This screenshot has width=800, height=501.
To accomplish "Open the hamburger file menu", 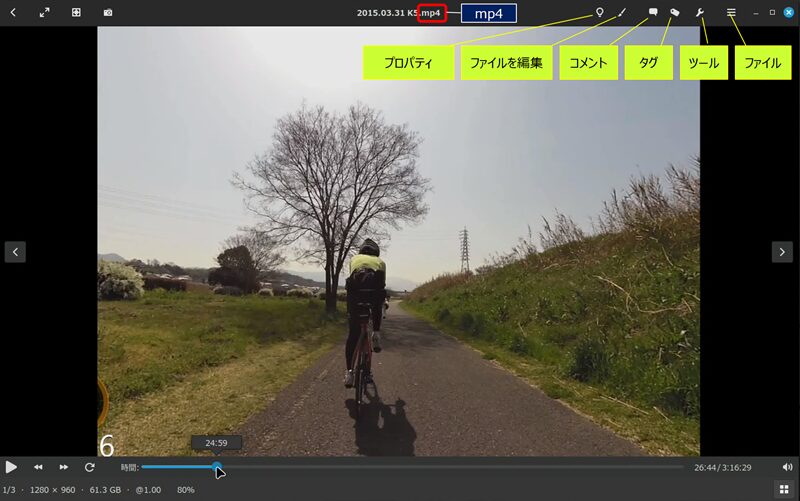I will pyautogui.click(x=731, y=12).
